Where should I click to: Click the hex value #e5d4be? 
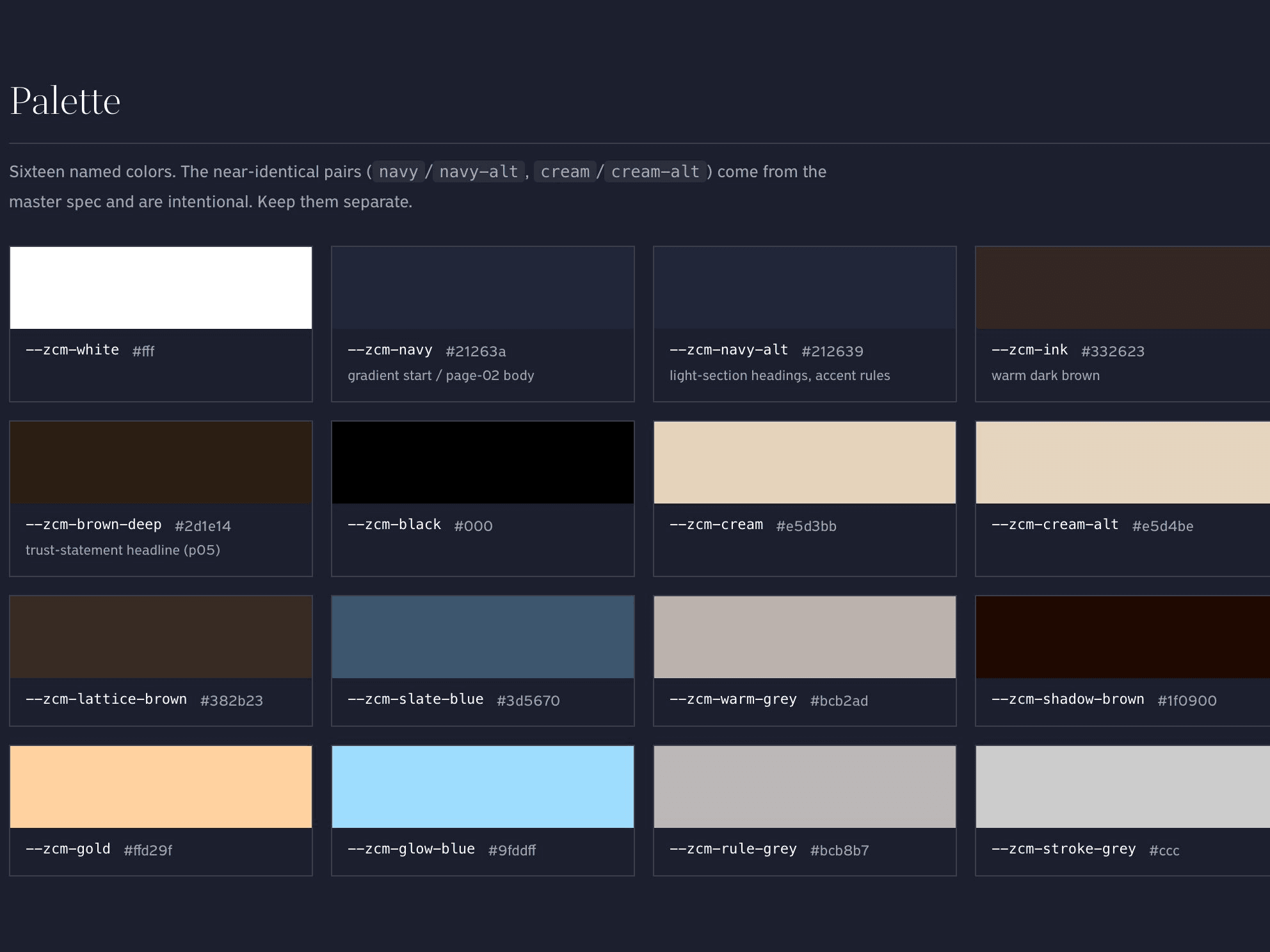[1162, 526]
